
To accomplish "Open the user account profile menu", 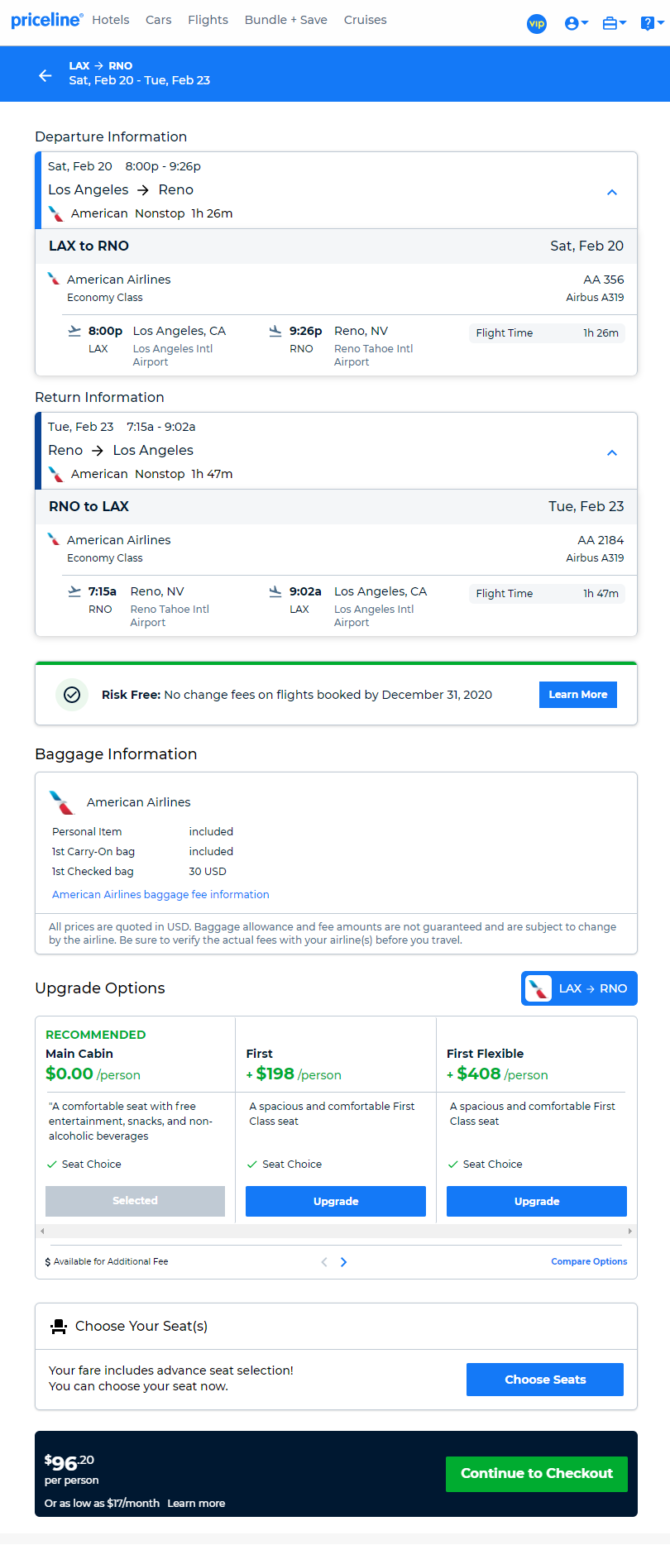I will (x=576, y=23).
